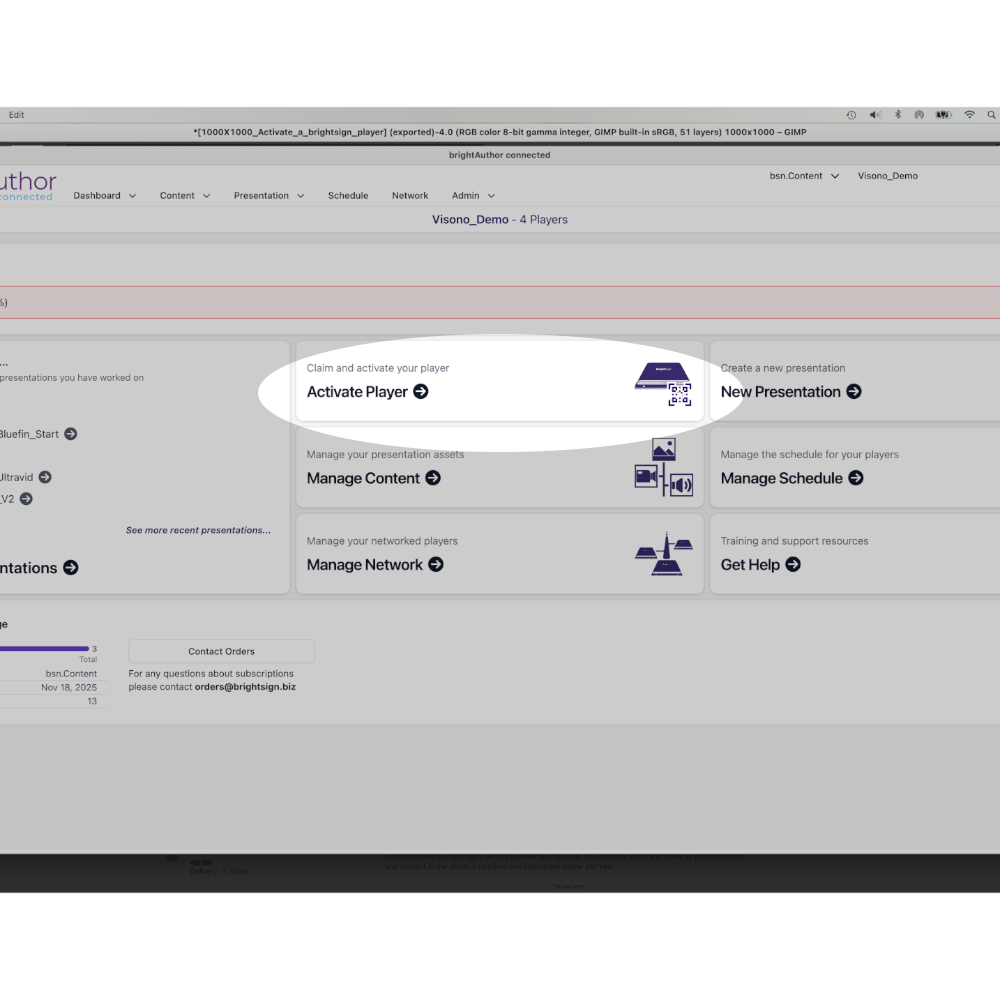Click the Manage Content heading
This screenshot has width=1000, height=1000.
click(x=364, y=478)
